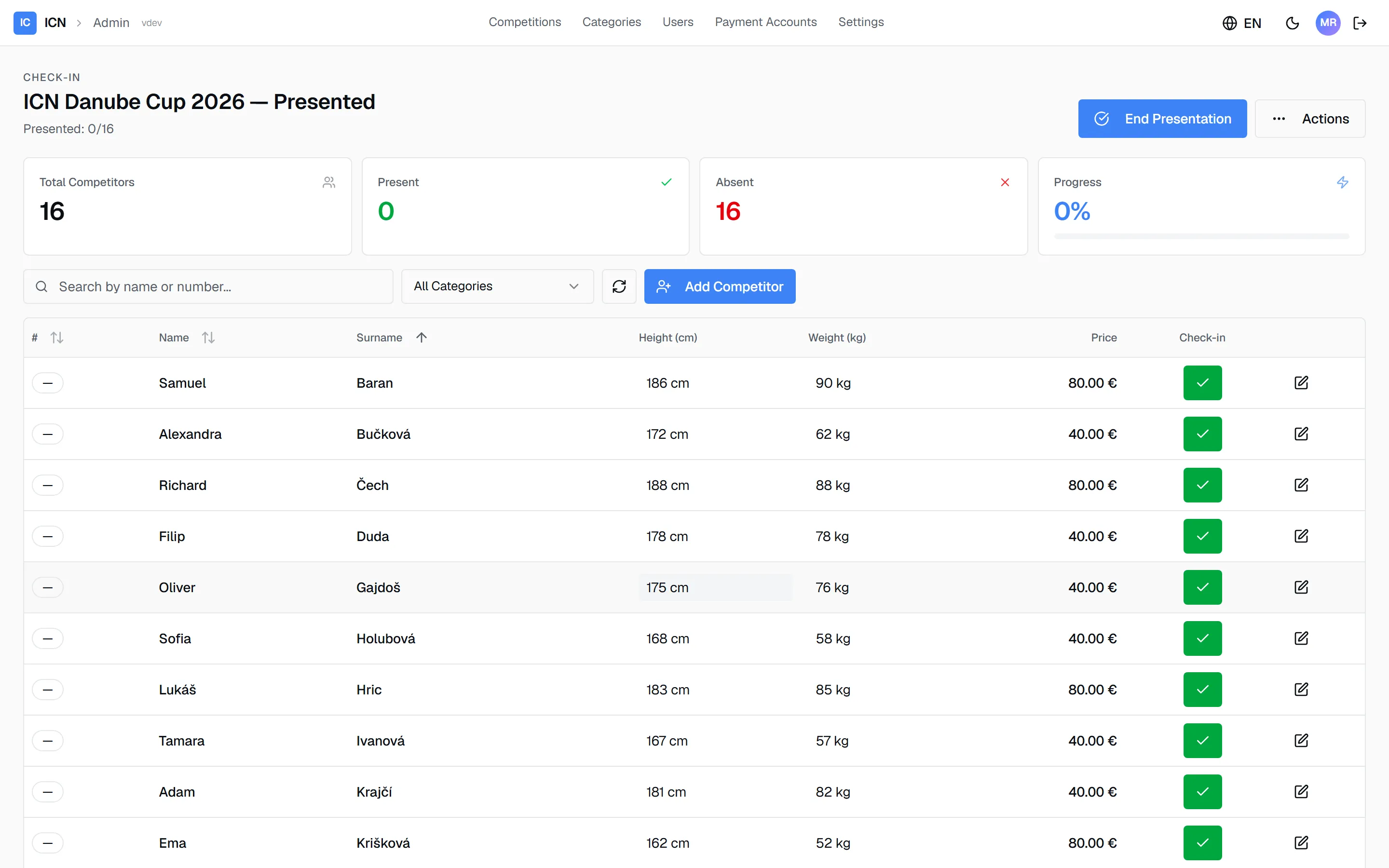
Task: Open Payment Accounts in the navigation
Action: click(x=765, y=22)
